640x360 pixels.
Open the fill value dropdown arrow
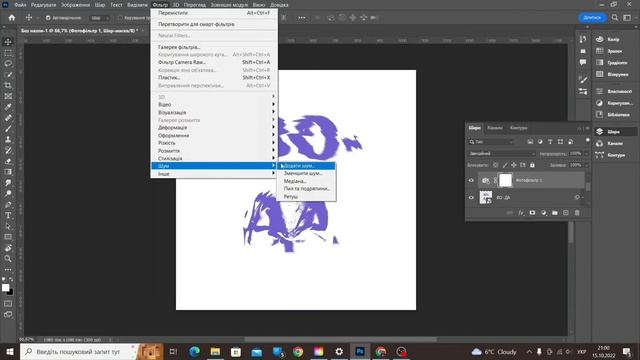[586, 165]
